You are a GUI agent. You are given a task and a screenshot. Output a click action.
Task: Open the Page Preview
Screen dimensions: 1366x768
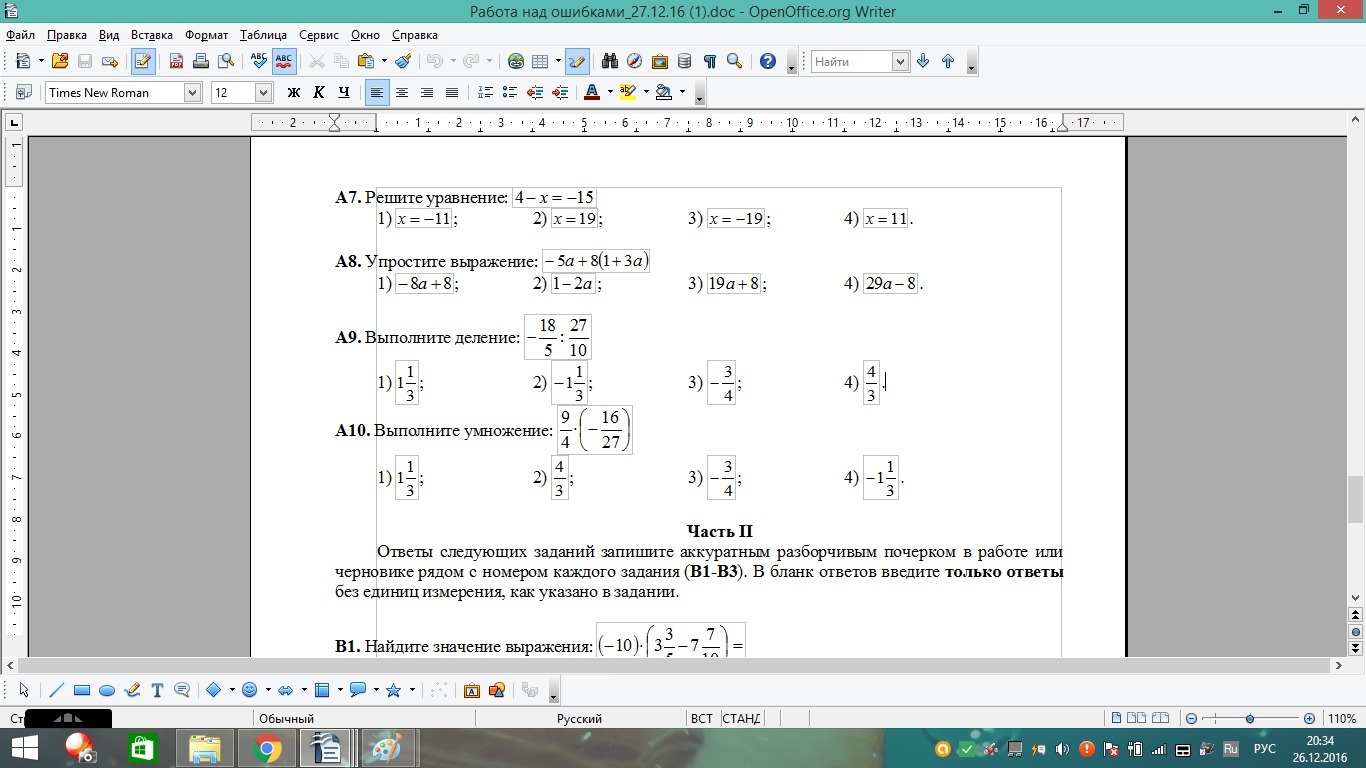tap(226, 61)
